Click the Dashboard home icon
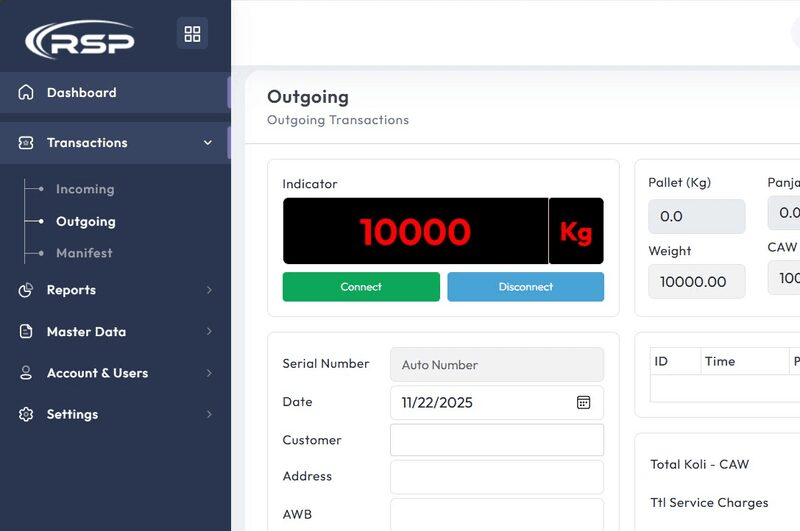This screenshot has height=531, width=800. click(x=26, y=92)
